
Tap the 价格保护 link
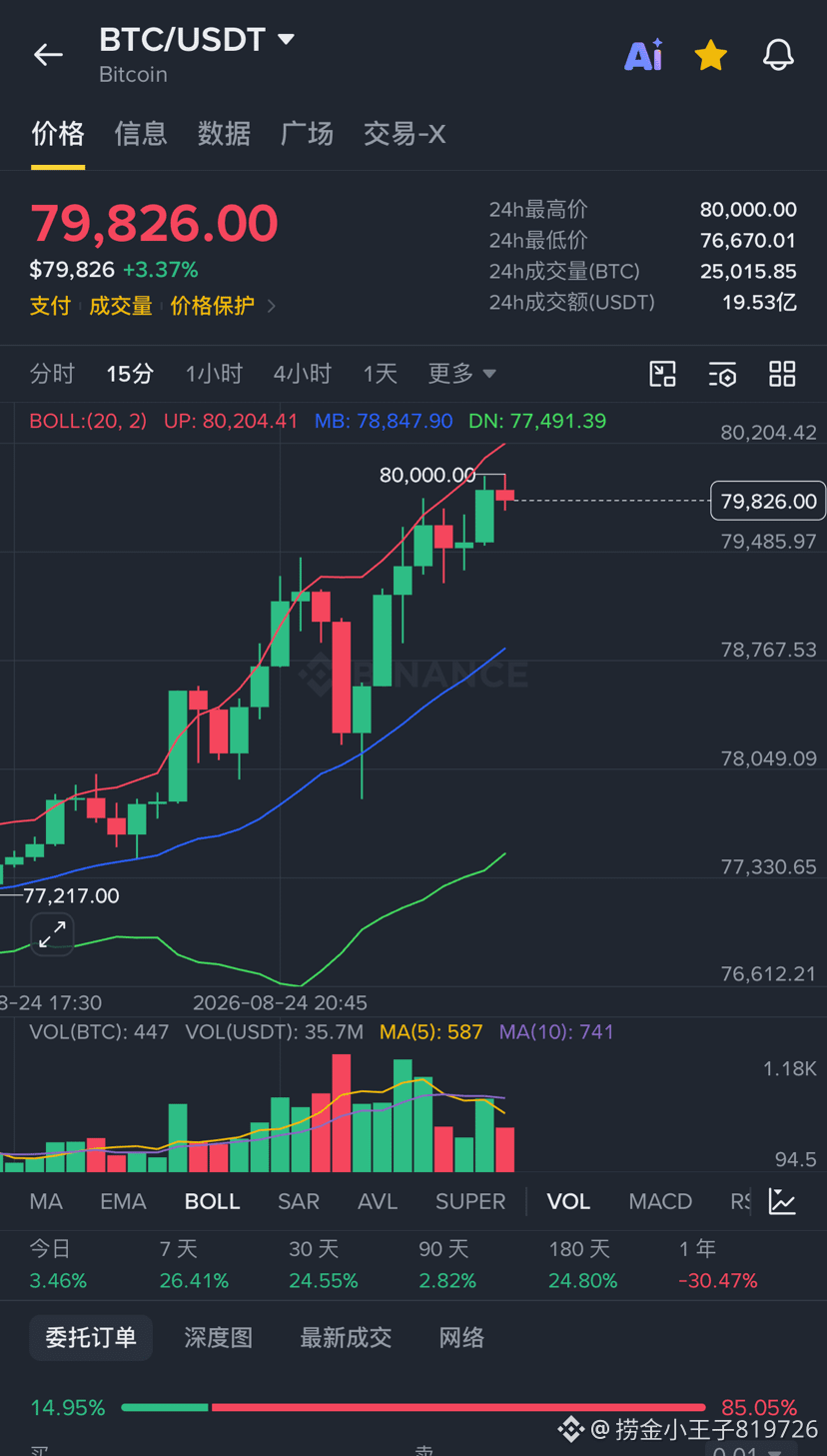[x=213, y=306]
